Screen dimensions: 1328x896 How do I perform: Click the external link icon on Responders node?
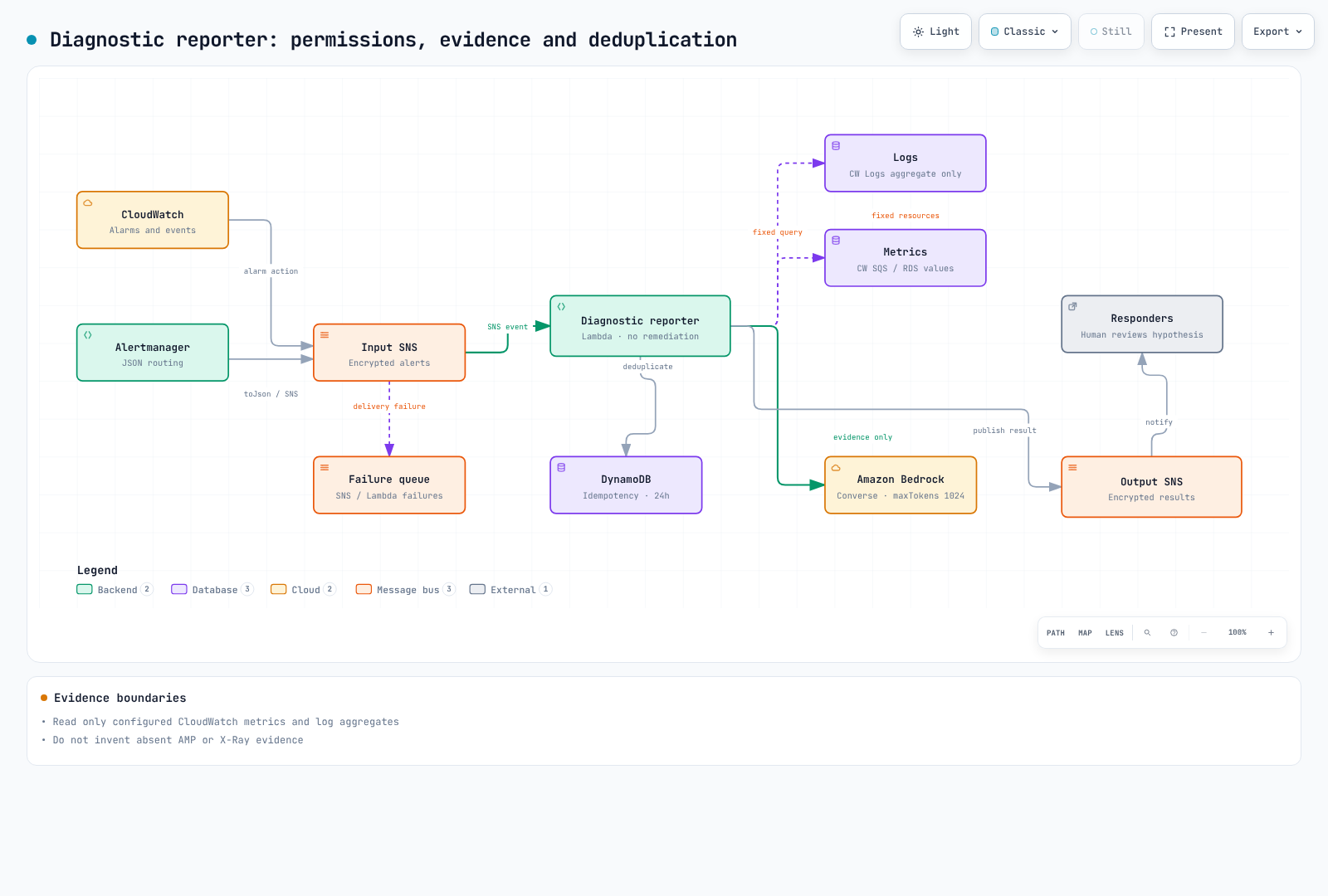(x=1072, y=307)
